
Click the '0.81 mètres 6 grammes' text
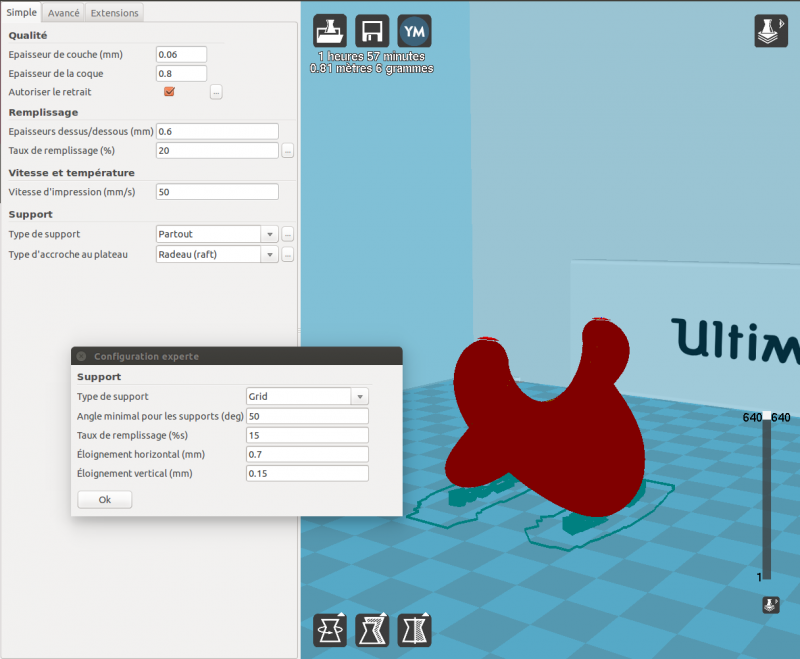(371, 68)
